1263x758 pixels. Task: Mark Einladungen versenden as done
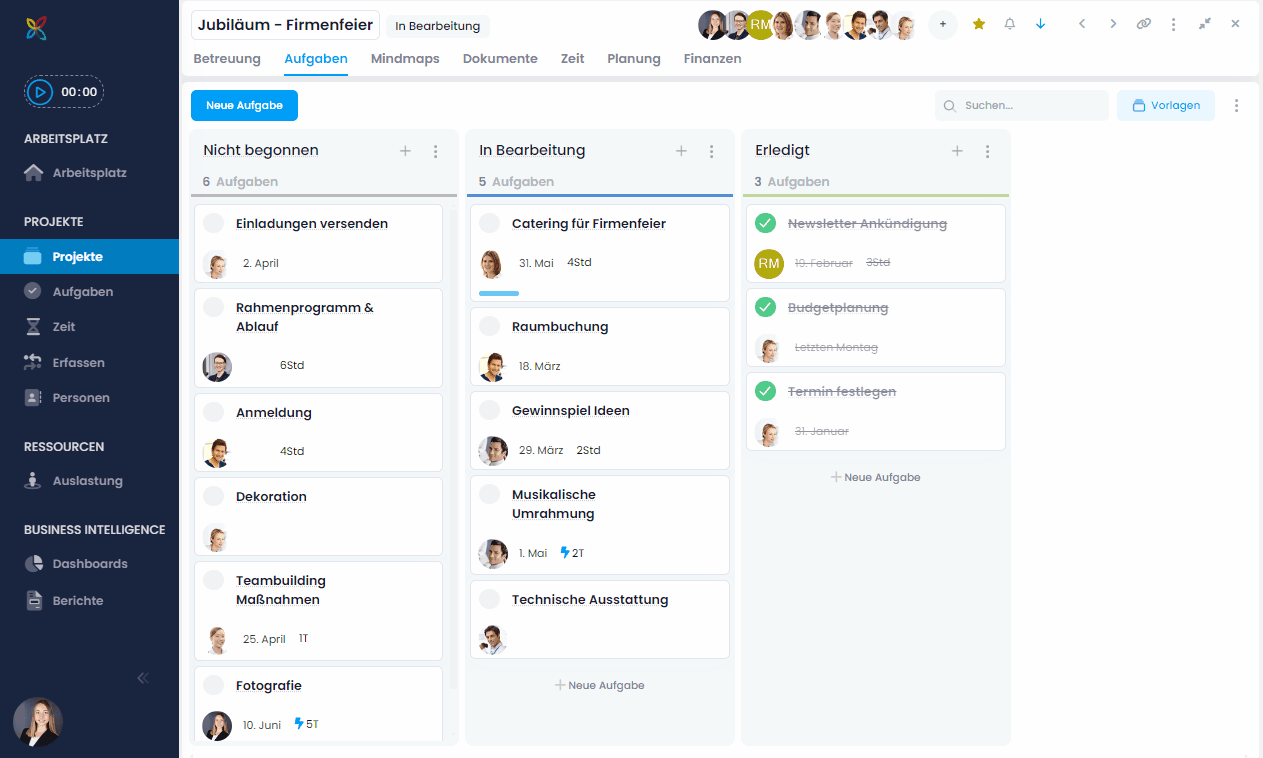tap(214, 223)
